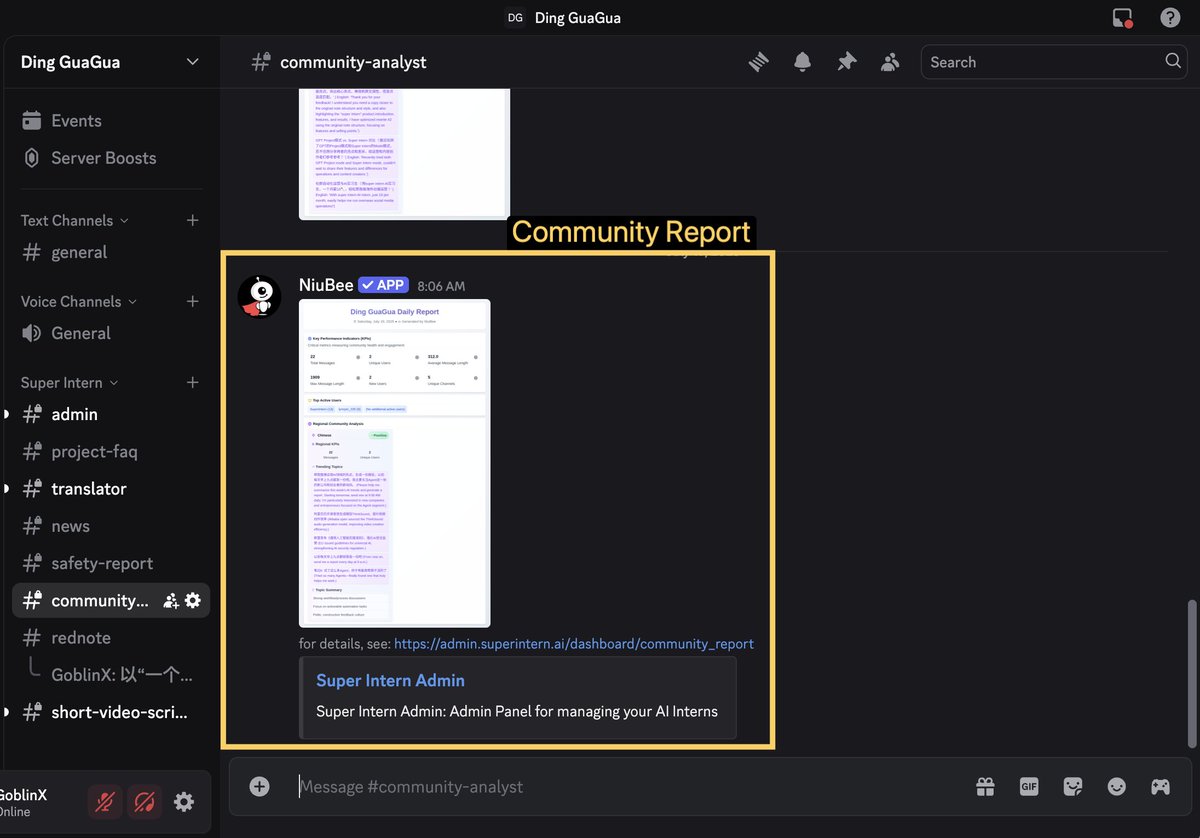This screenshot has width=1200, height=838.
Task: Open the project-faq channel
Action: (110, 451)
